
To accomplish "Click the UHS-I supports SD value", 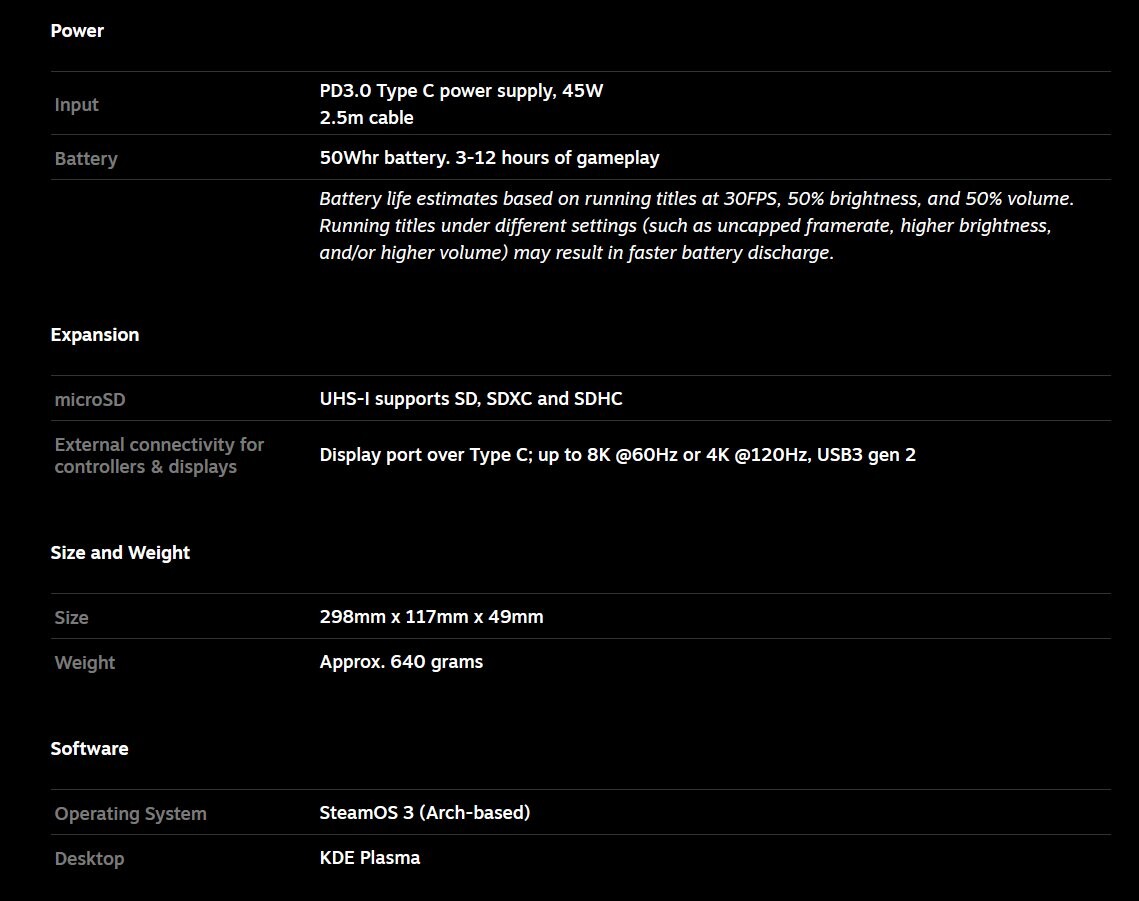I will coord(471,399).
